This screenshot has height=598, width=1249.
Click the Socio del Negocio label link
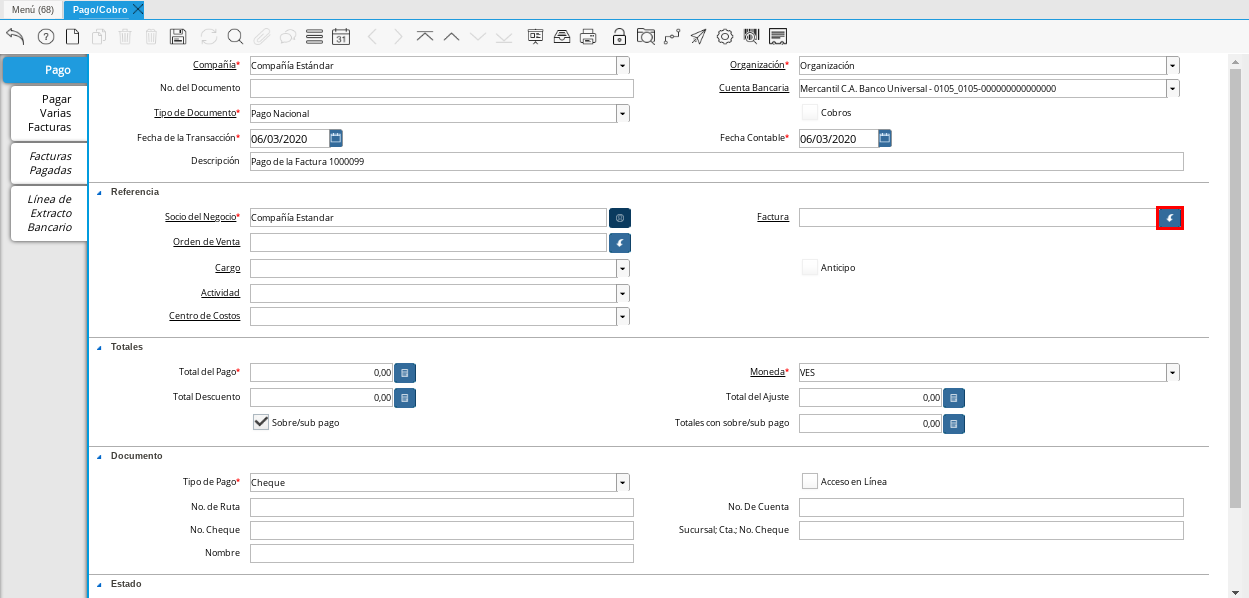tap(201, 217)
